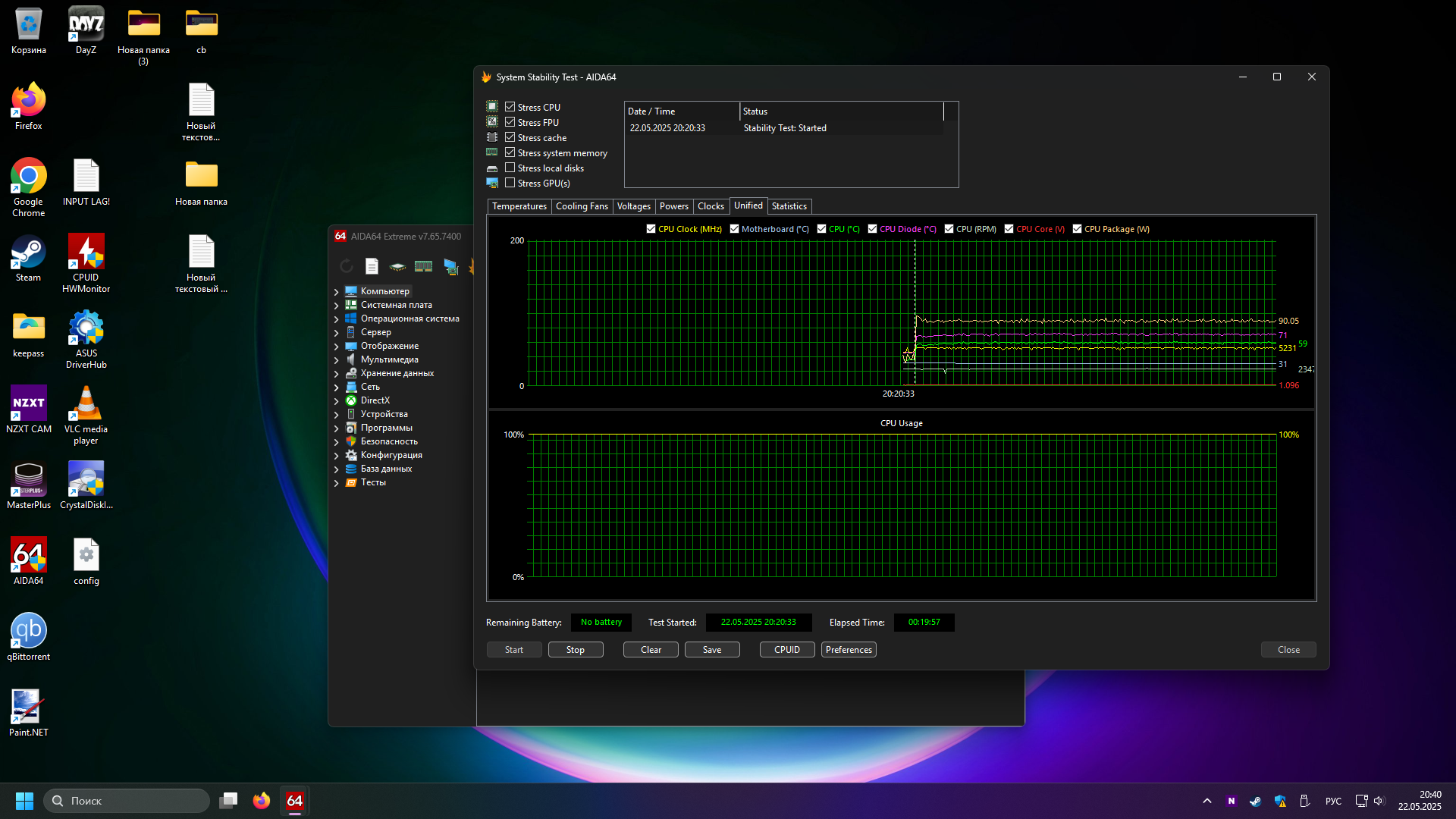Image resolution: width=1456 pixels, height=819 pixels.
Task: Open the Preferences button
Action: click(x=849, y=650)
